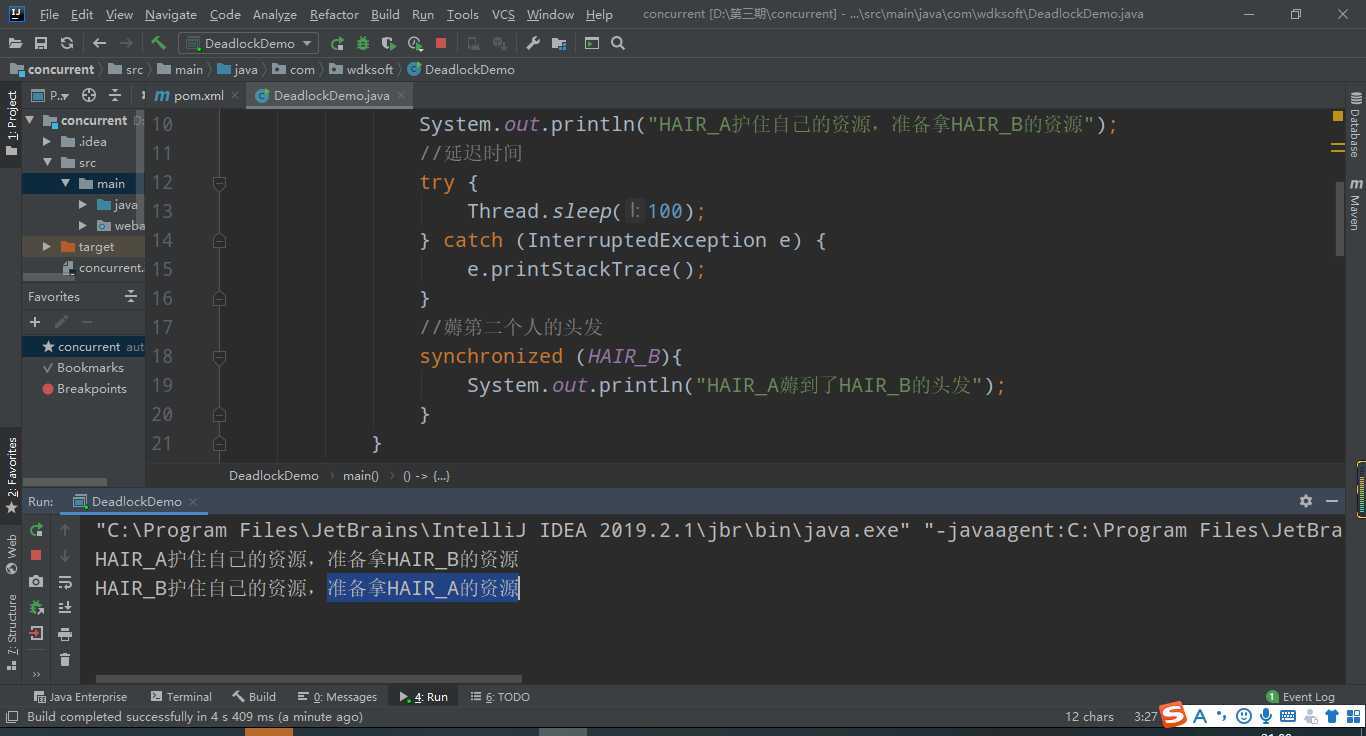Navigate back with the left arrow
1366x736 pixels.
(99, 43)
